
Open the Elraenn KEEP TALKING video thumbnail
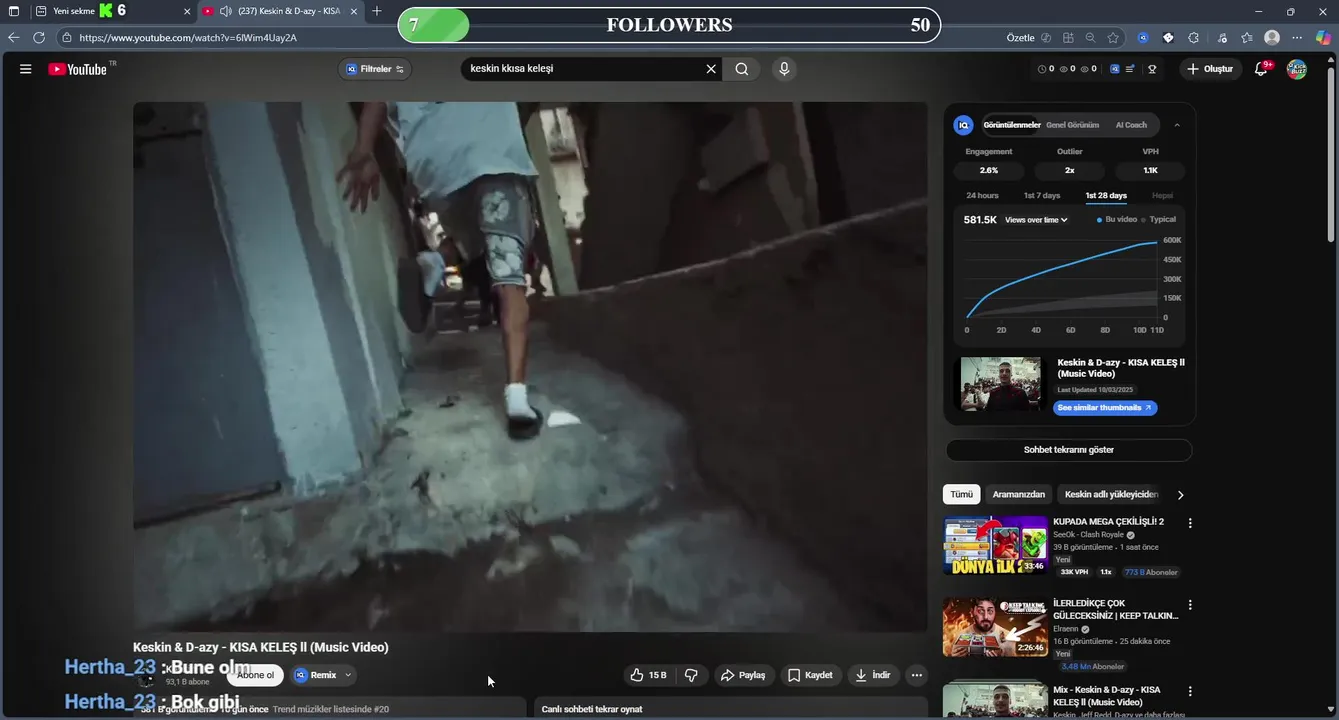pyautogui.click(x=995, y=627)
